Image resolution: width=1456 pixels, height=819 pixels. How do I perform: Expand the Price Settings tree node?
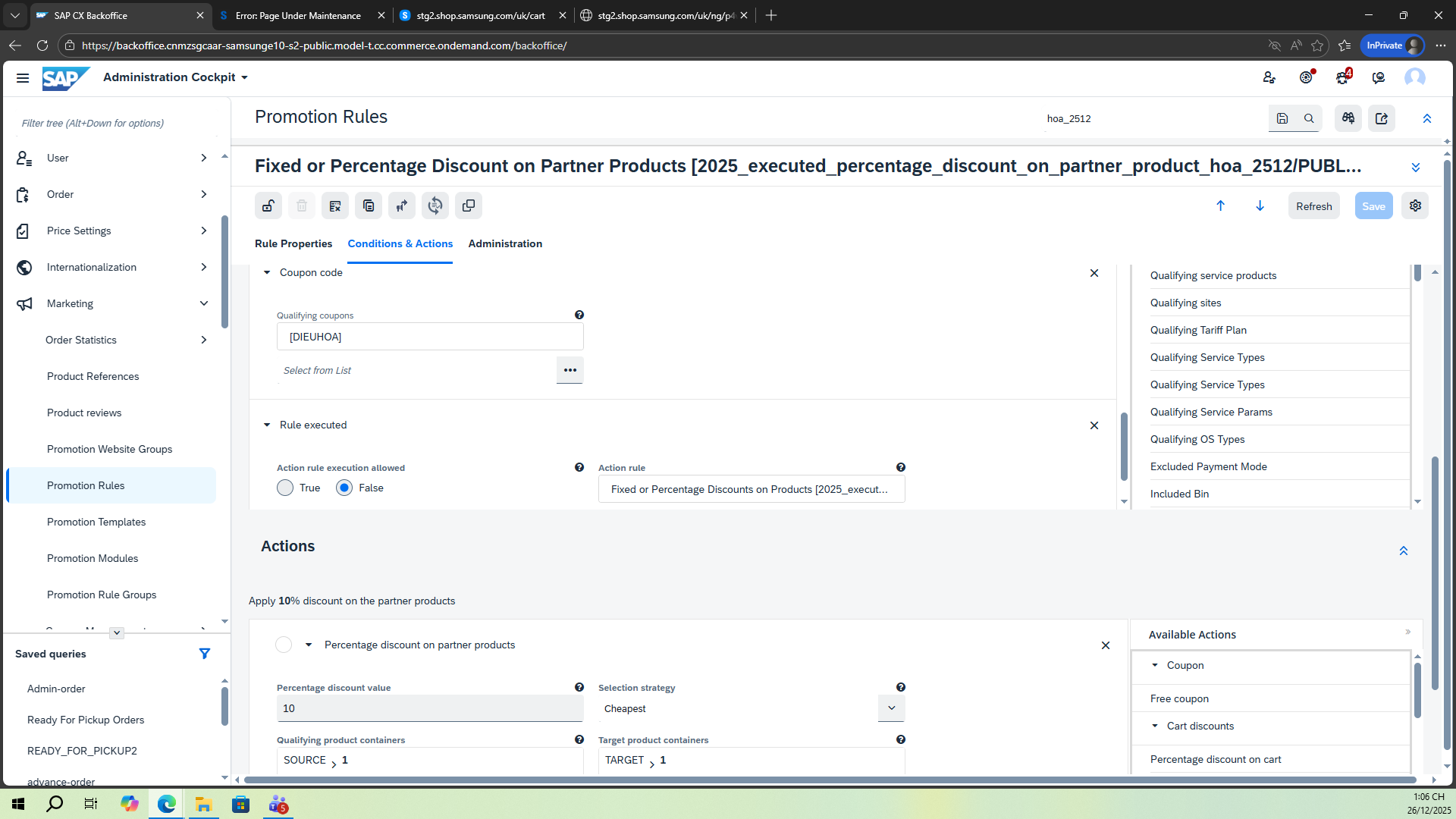tap(203, 231)
